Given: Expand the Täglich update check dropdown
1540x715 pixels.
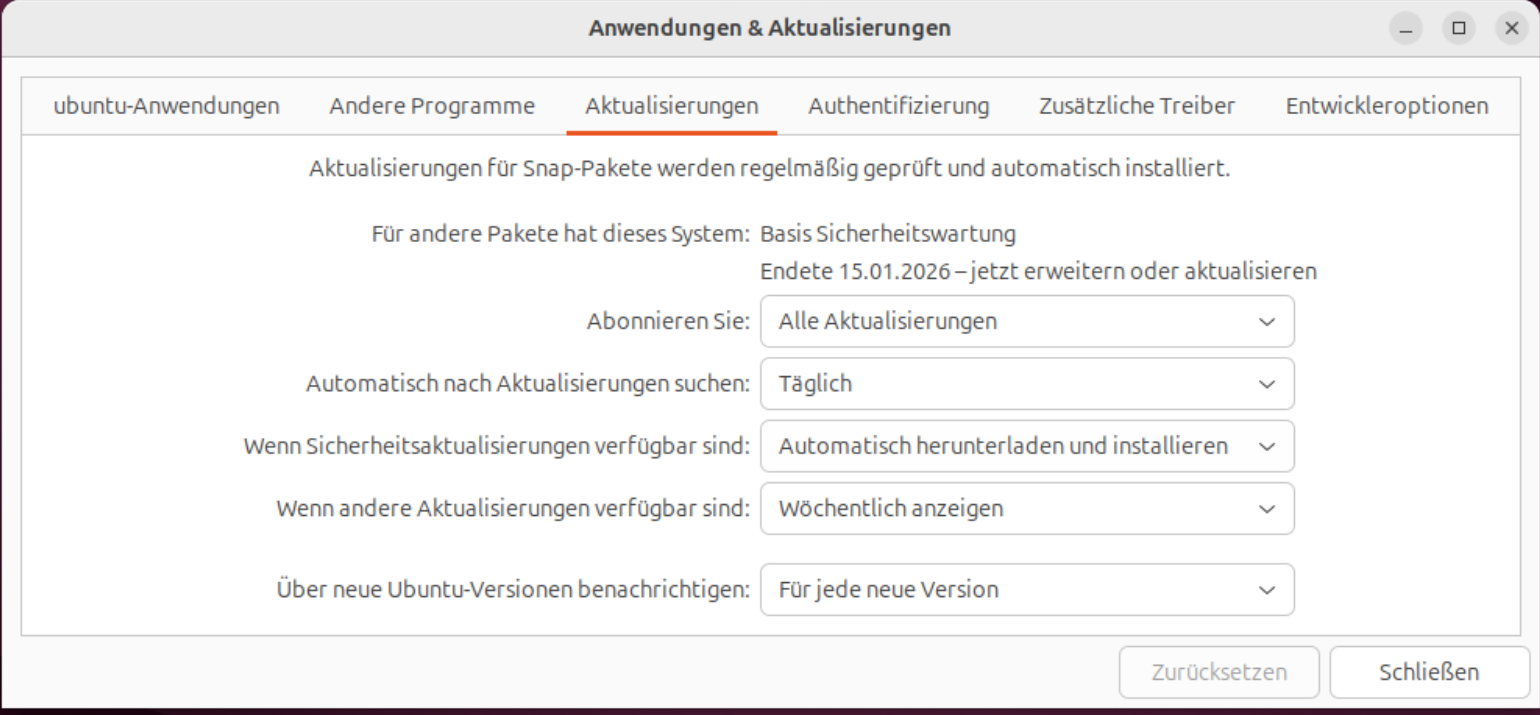Looking at the screenshot, I should pyautogui.click(x=1027, y=384).
